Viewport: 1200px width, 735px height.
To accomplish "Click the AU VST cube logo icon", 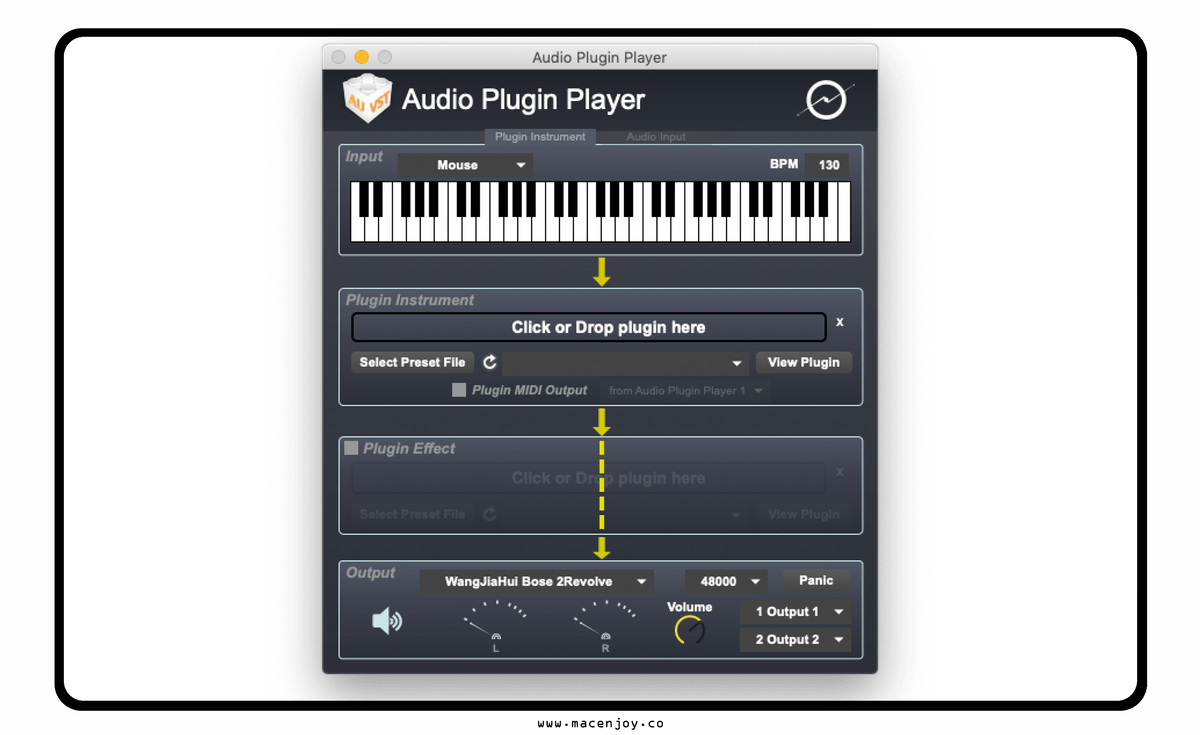I will (366, 99).
